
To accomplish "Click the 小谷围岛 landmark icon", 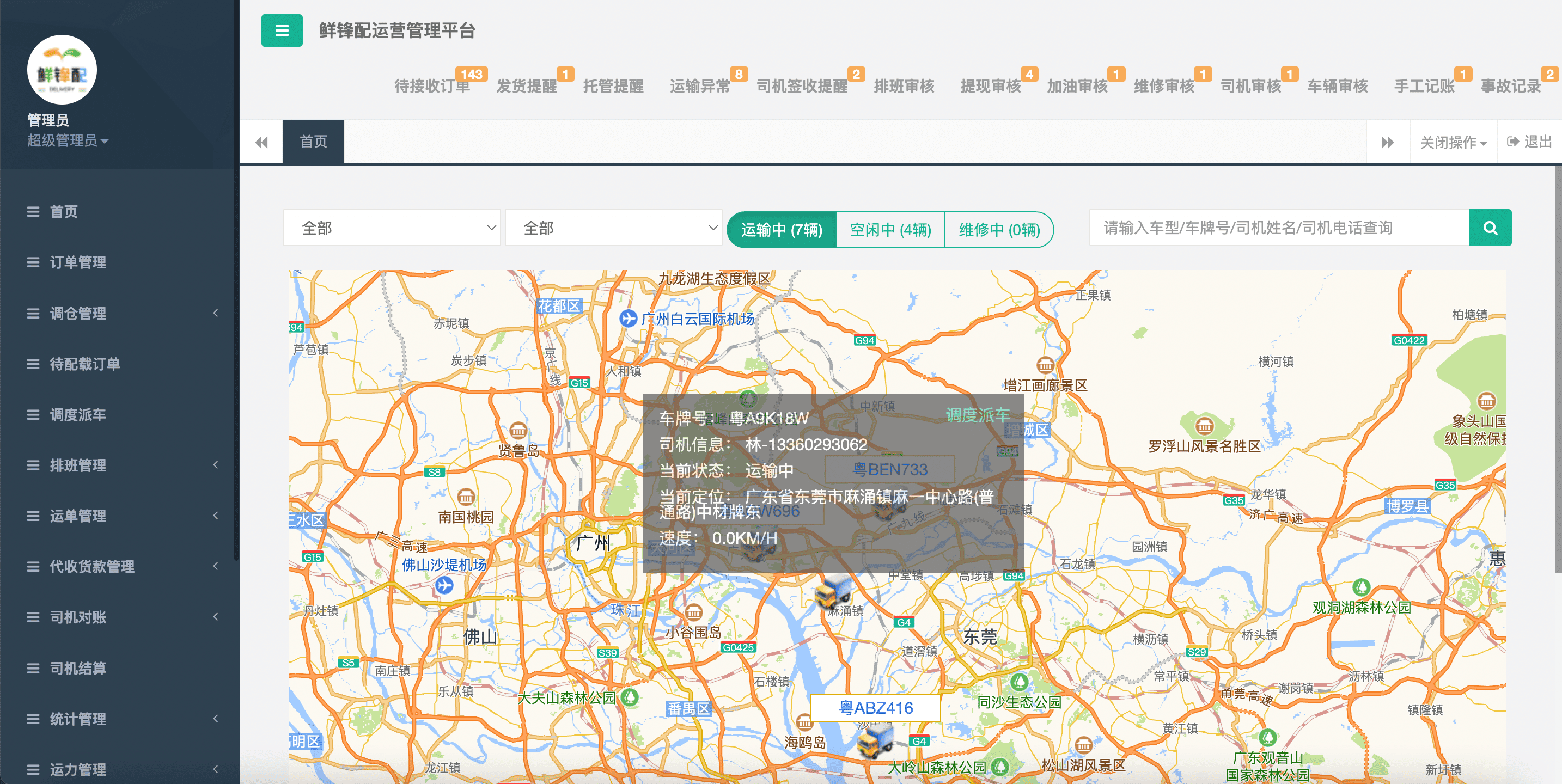I will tap(693, 612).
